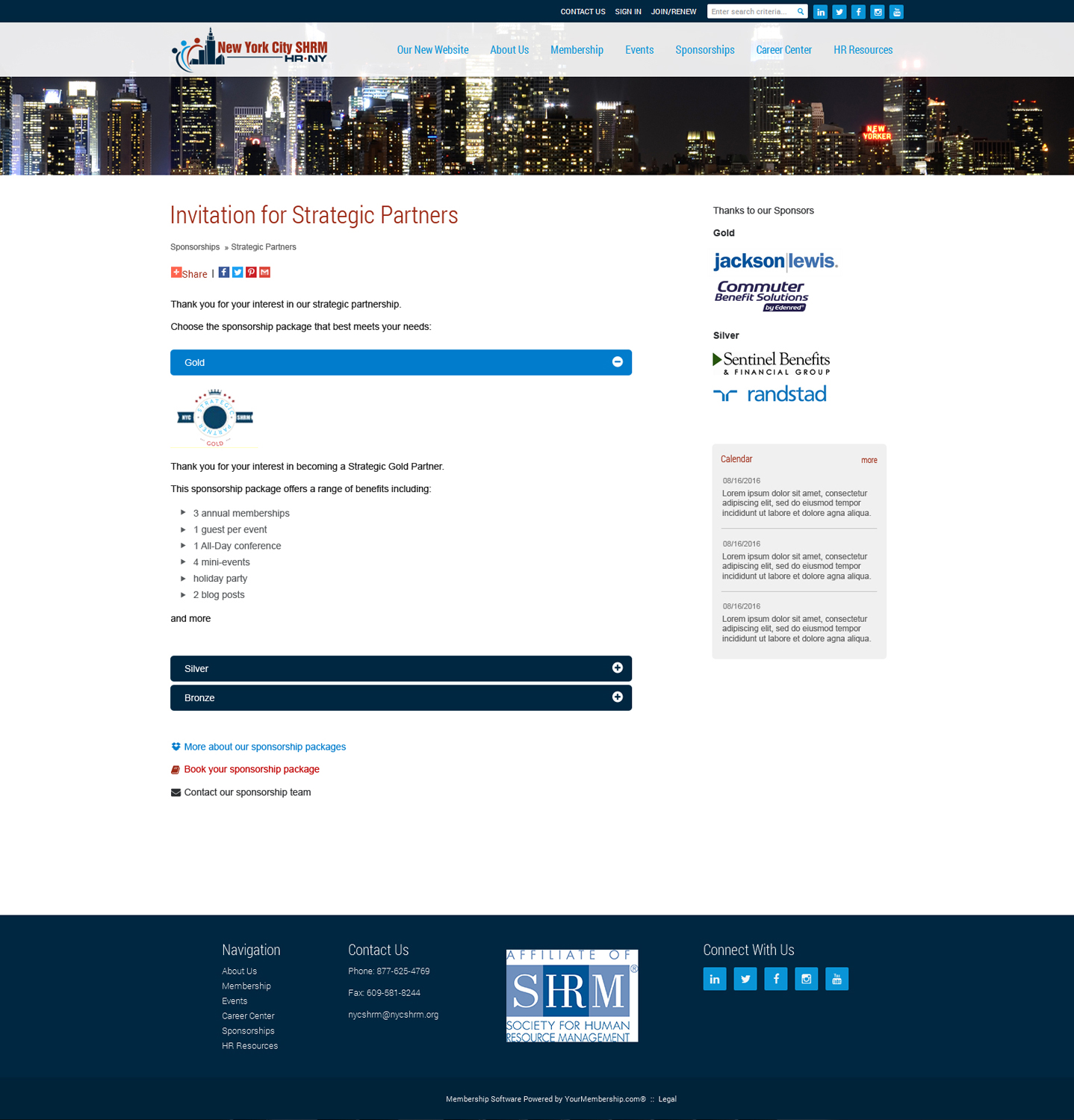
Task: Click footer Sponsorships link
Action: (248, 1031)
